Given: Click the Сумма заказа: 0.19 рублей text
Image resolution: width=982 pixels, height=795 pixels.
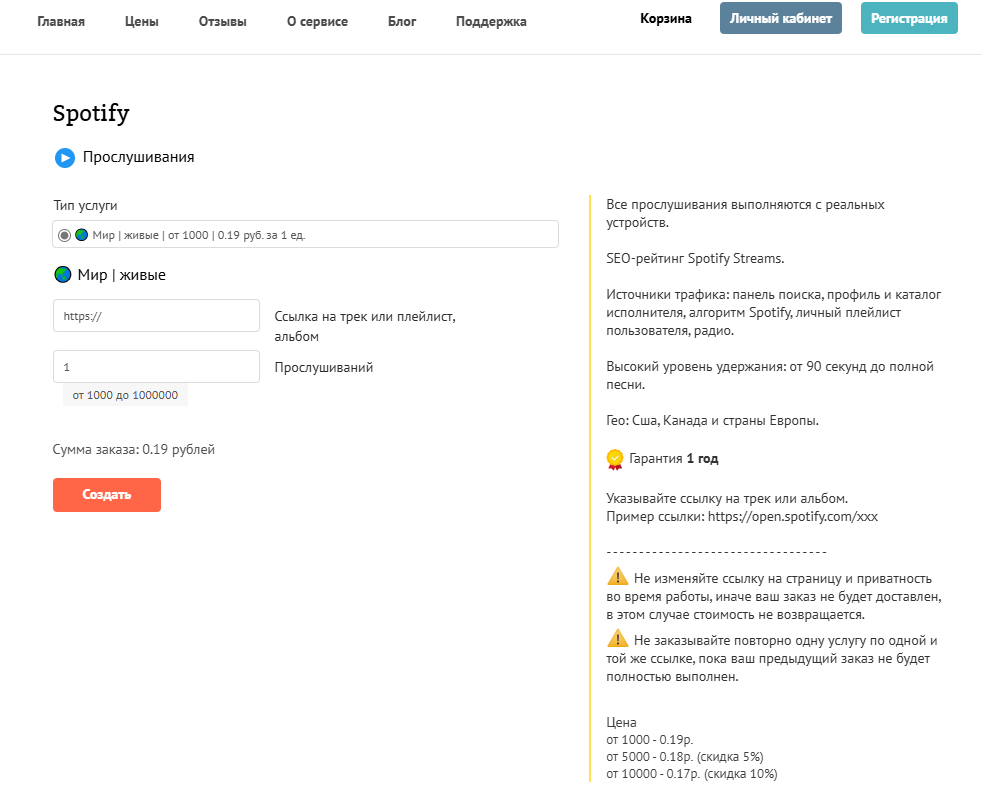Looking at the screenshot, I should [133, 449].
